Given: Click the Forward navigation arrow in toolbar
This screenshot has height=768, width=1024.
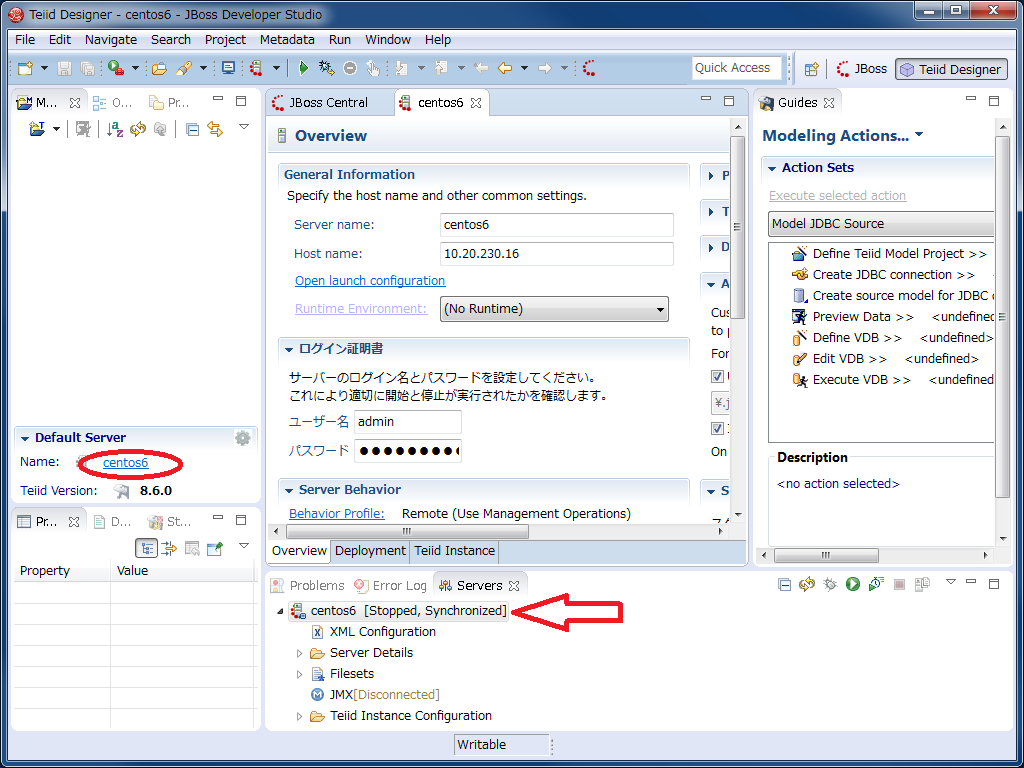Looking at the screenshot, I should click(545, 68).
